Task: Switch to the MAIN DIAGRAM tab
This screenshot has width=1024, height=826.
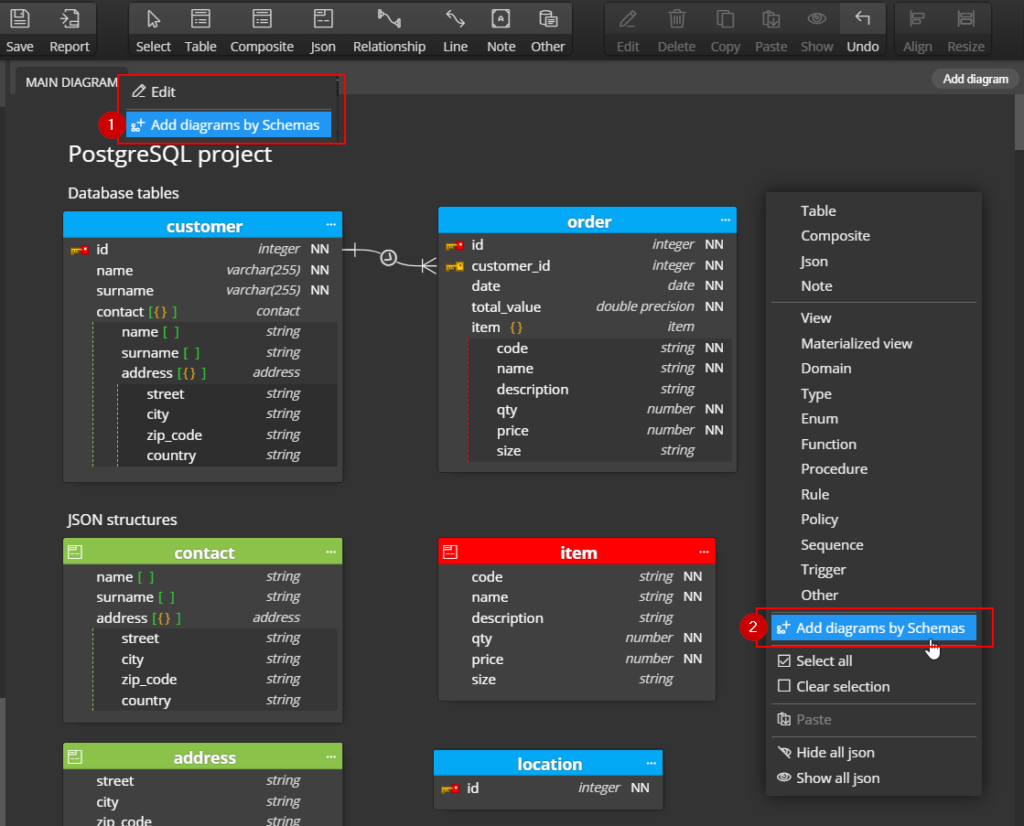Action: coord(71,82)
